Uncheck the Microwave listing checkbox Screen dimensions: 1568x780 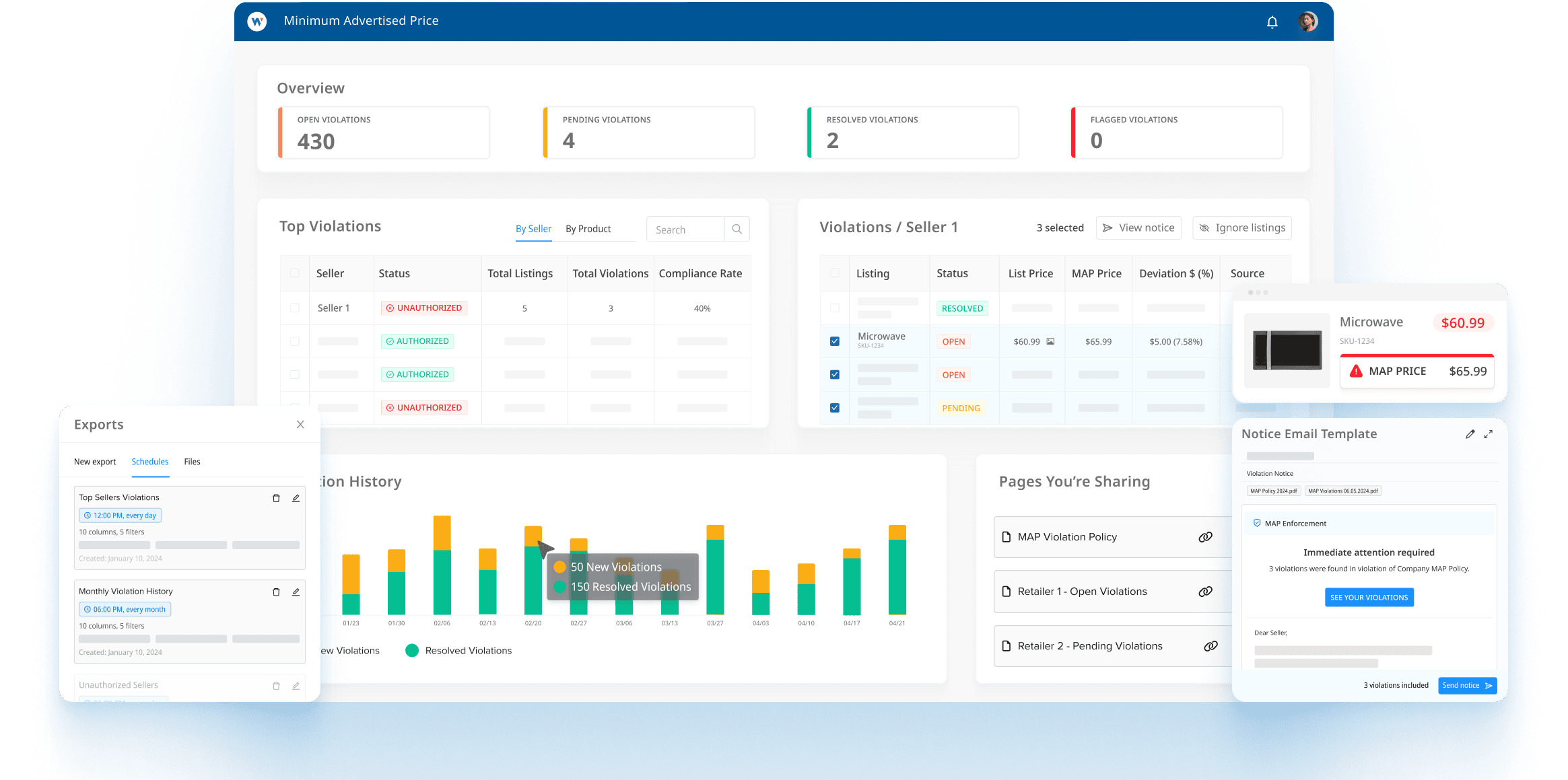pos(835,341)
